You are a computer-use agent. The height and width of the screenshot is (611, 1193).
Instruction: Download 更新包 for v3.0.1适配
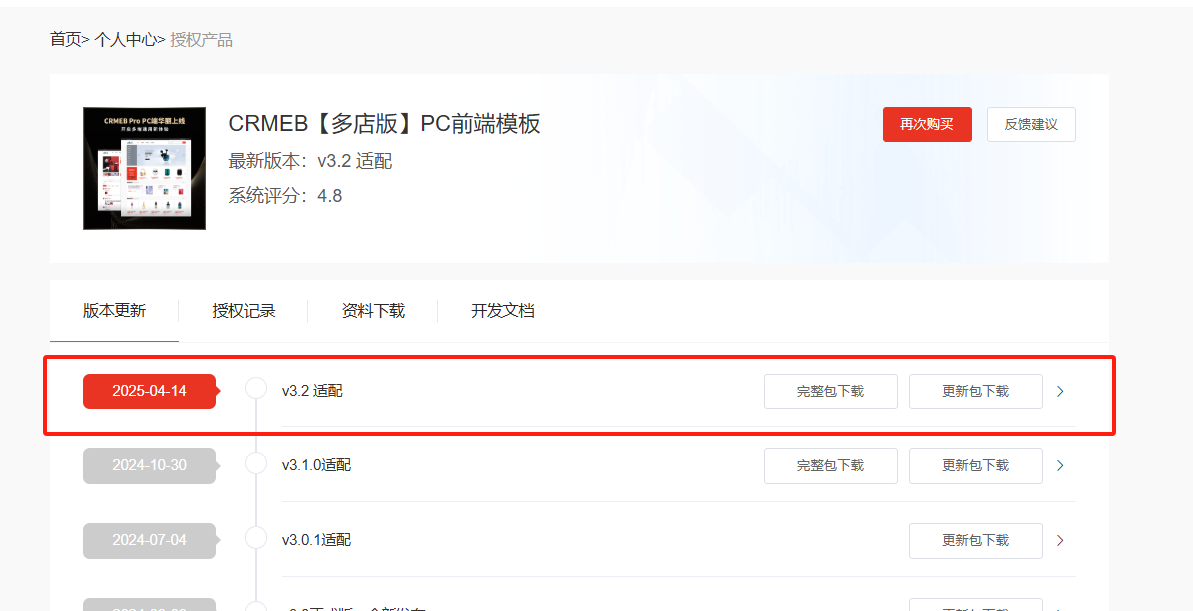pyautogui.click(x=975, y=540)
